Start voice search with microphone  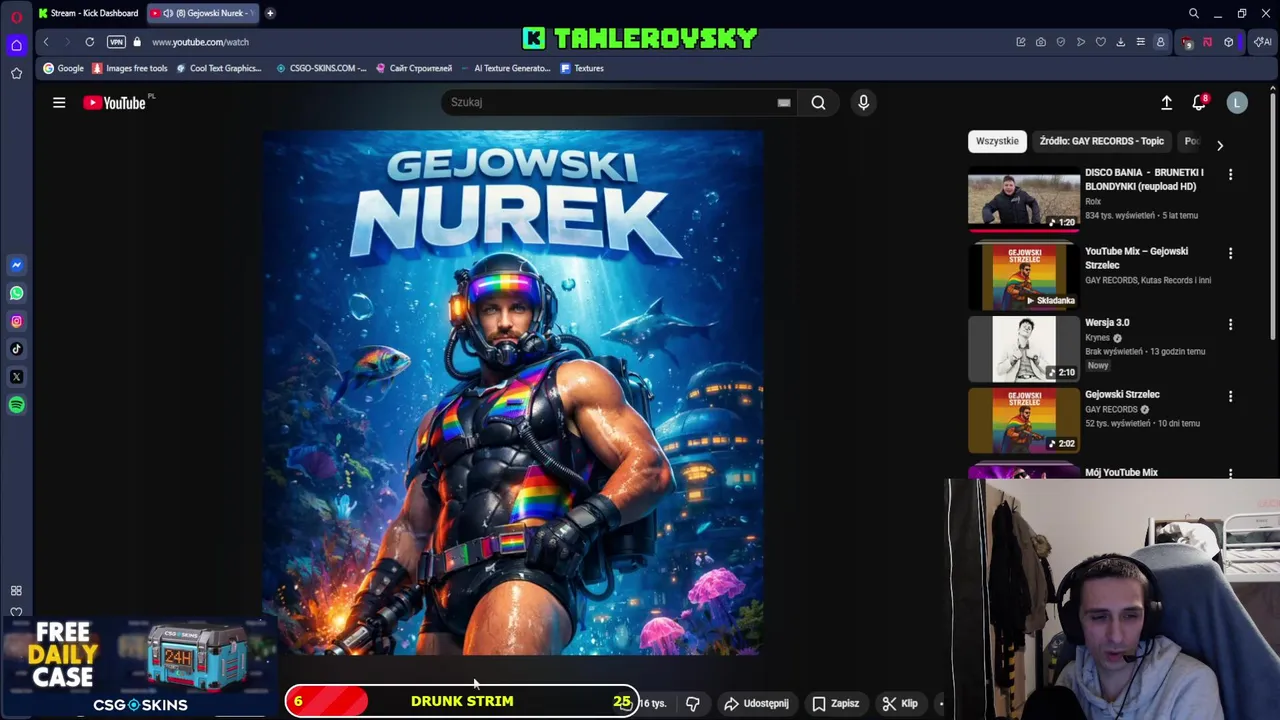point(864,102)
